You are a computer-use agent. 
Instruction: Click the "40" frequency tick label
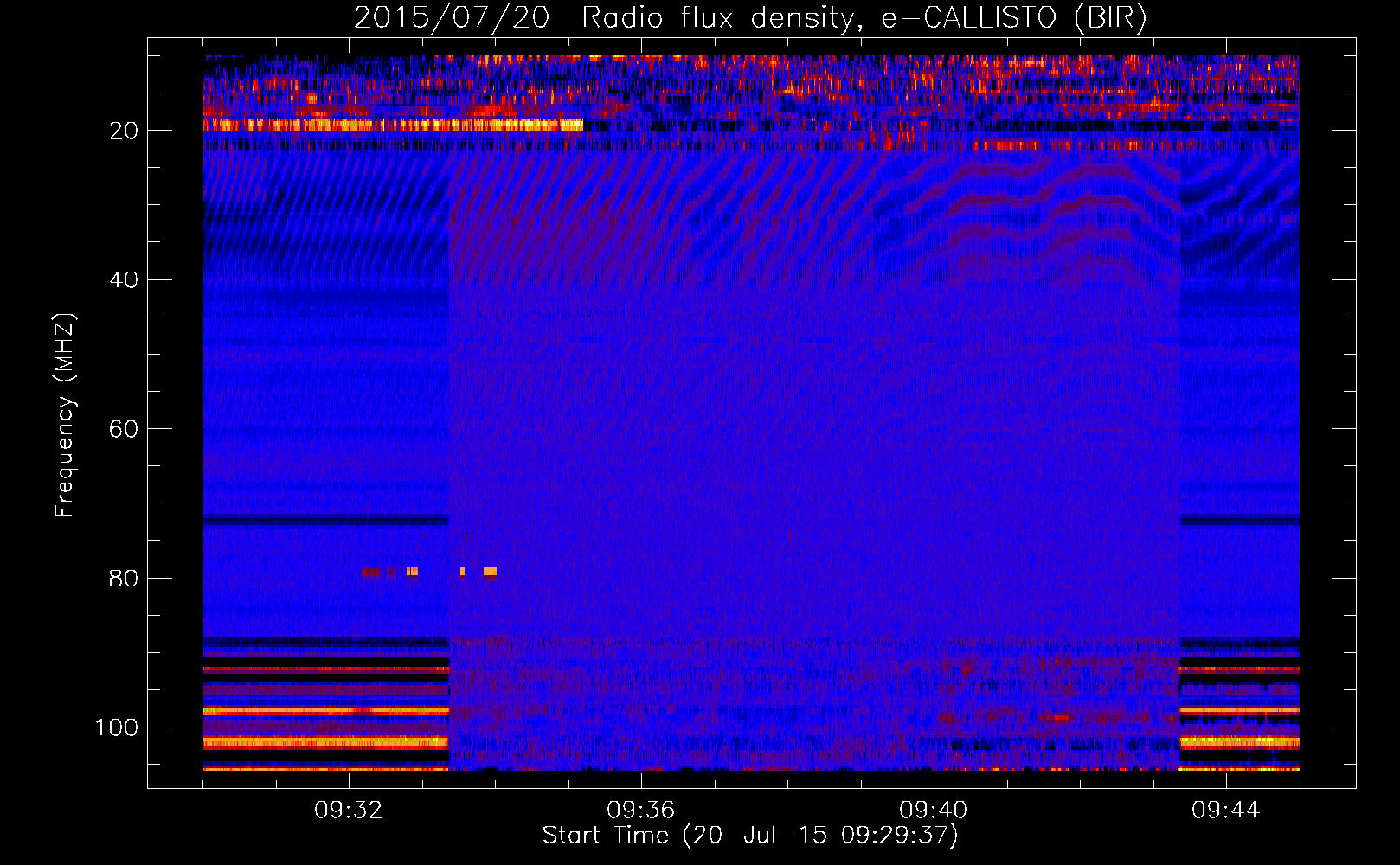coord(124,280)
